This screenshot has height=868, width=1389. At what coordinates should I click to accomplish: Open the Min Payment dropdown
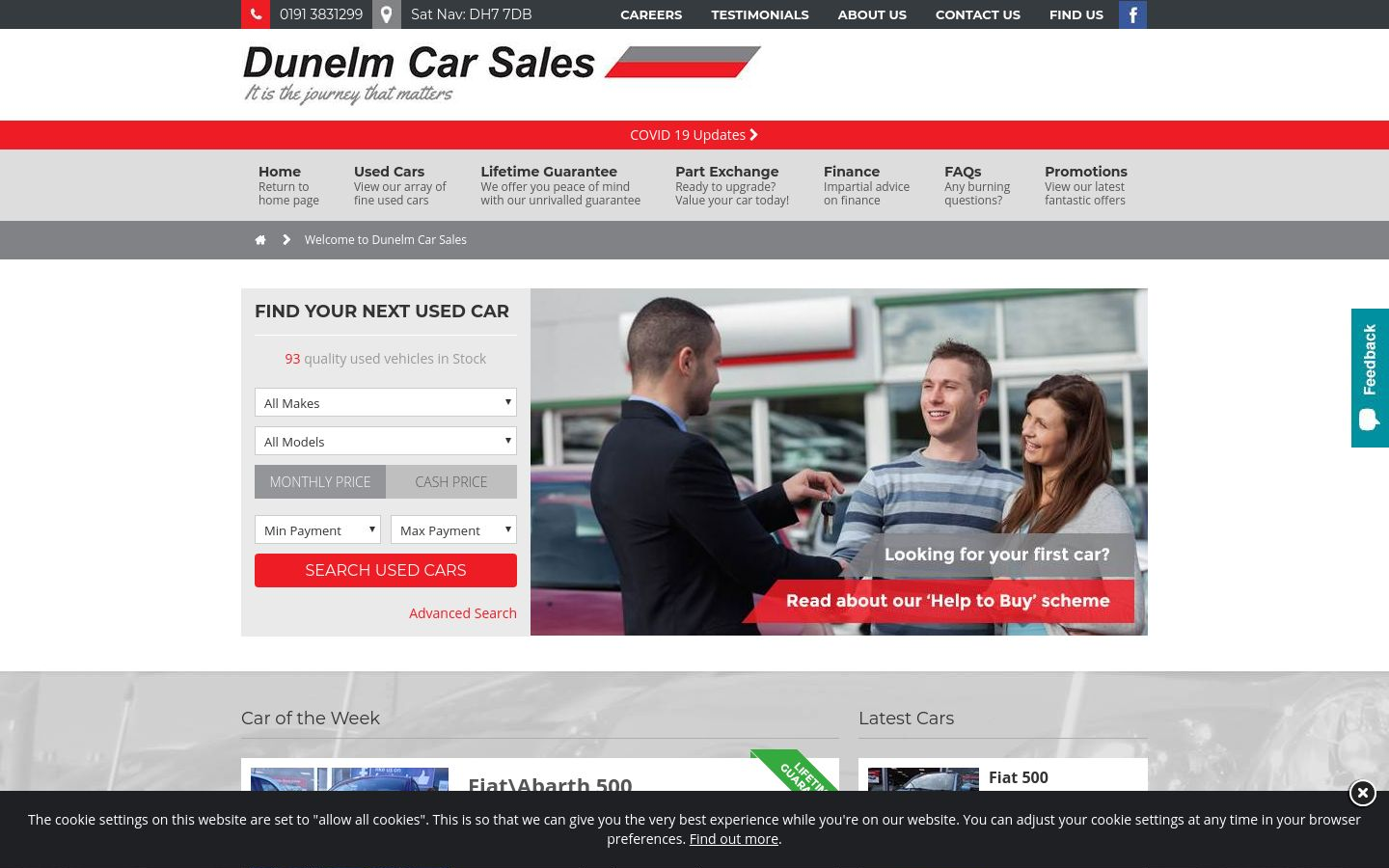point(317,529)
